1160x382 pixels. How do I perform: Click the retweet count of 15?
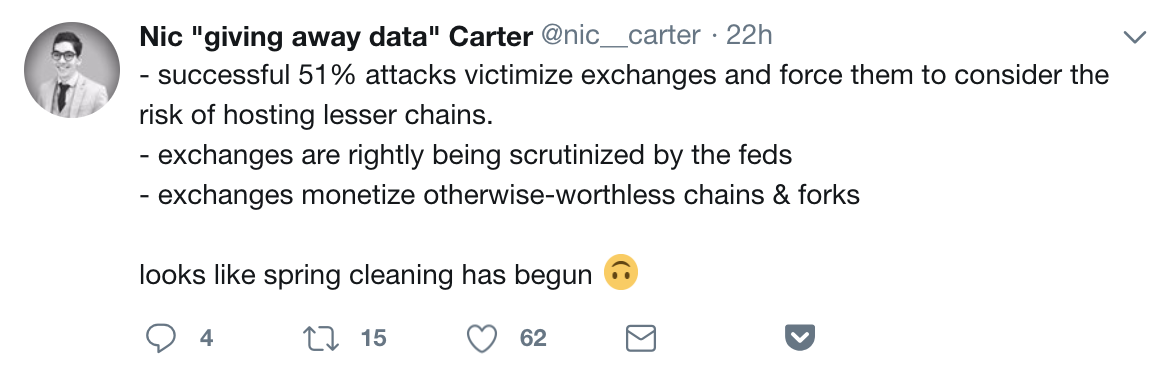click(374, 338)
